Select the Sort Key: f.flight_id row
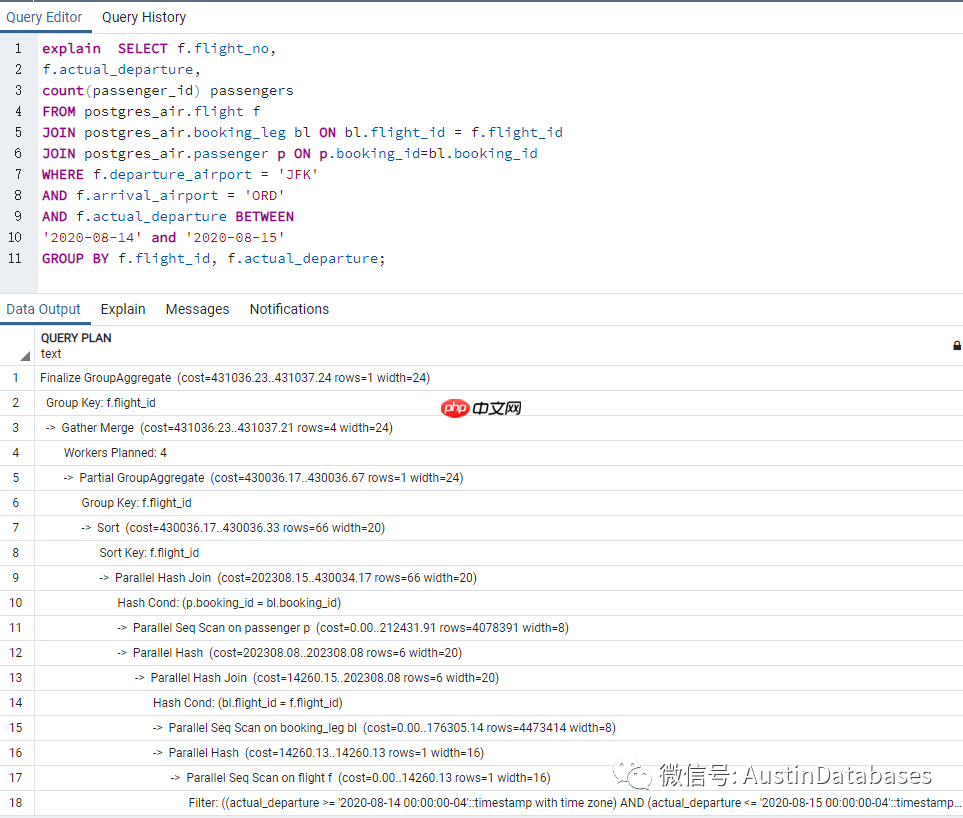The image size is (963, 818). [150, 552]
